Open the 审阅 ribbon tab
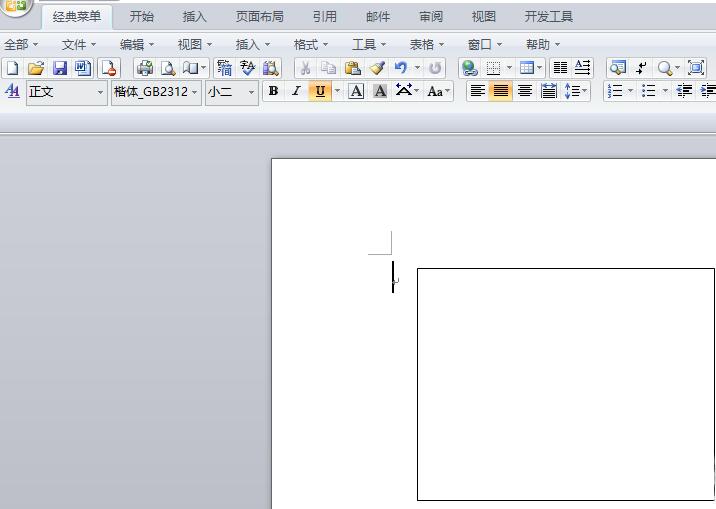 [431, 17]
